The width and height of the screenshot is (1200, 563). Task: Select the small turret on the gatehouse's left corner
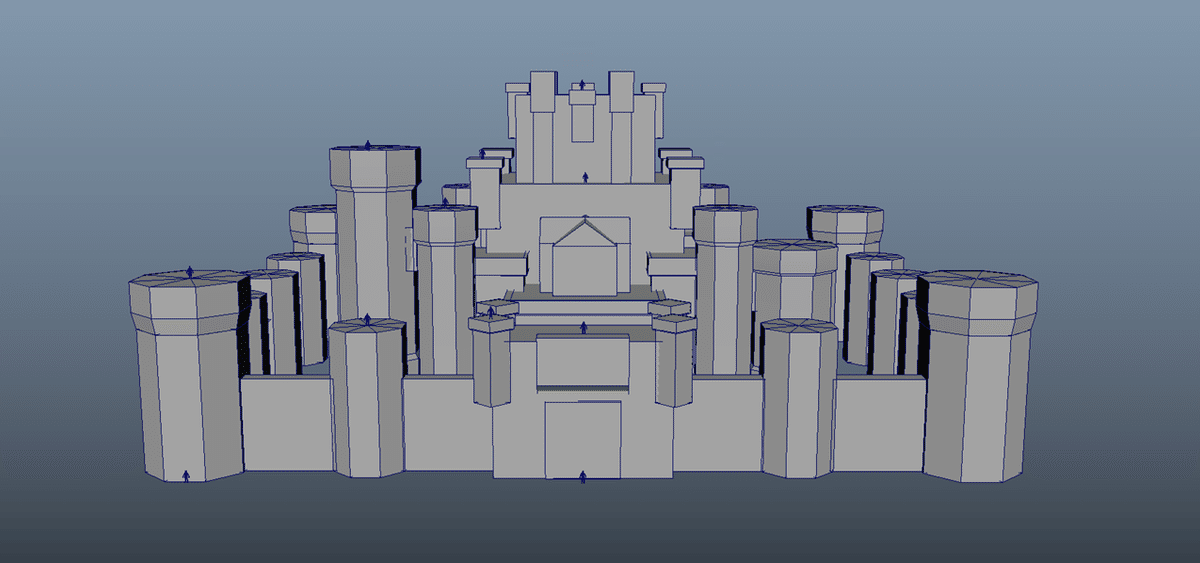pos(490,360)
